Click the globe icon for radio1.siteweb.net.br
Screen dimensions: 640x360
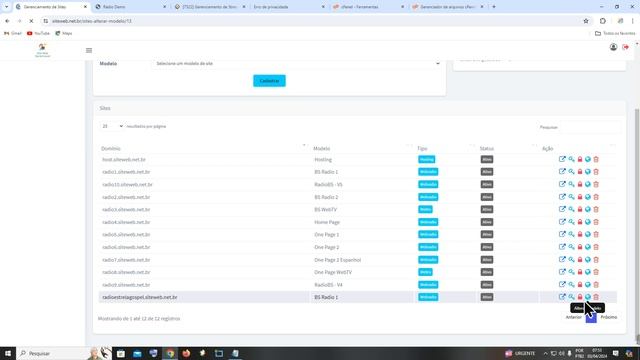coord(588,172)
